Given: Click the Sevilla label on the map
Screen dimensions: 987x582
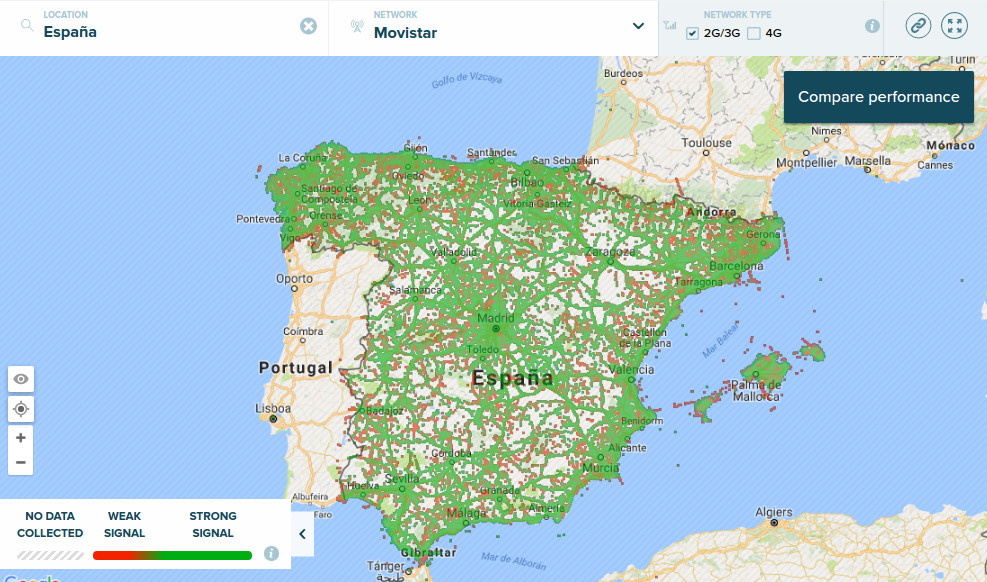Looking at the screenshot, I should pos(402,479).
